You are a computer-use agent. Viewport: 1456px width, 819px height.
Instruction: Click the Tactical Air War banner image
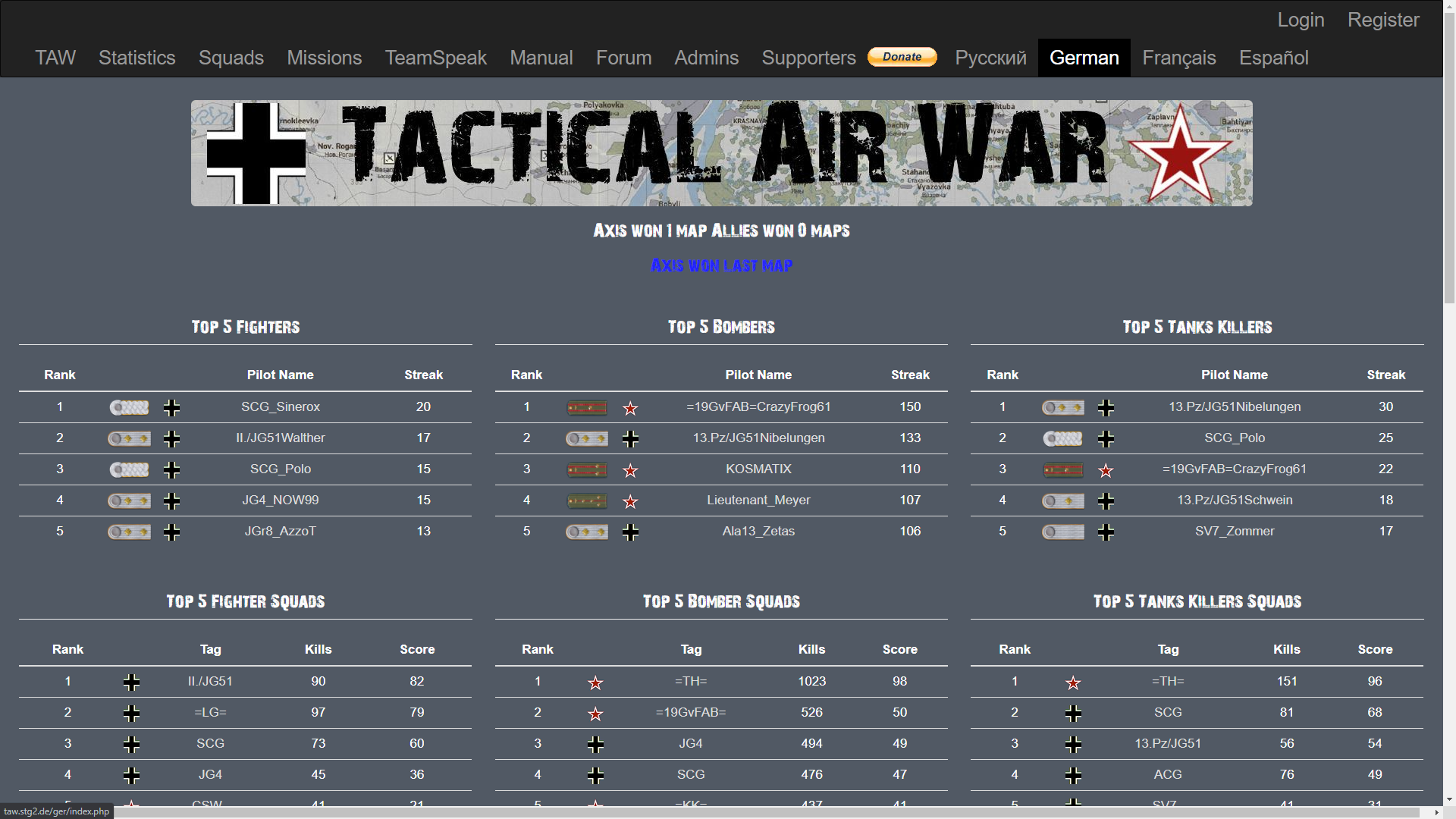pyautogui.click(x=721, y=153)
